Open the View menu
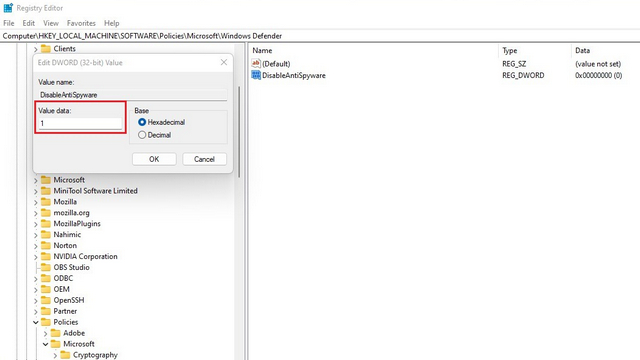Screen dimensions: 640x360 (51, 23)
